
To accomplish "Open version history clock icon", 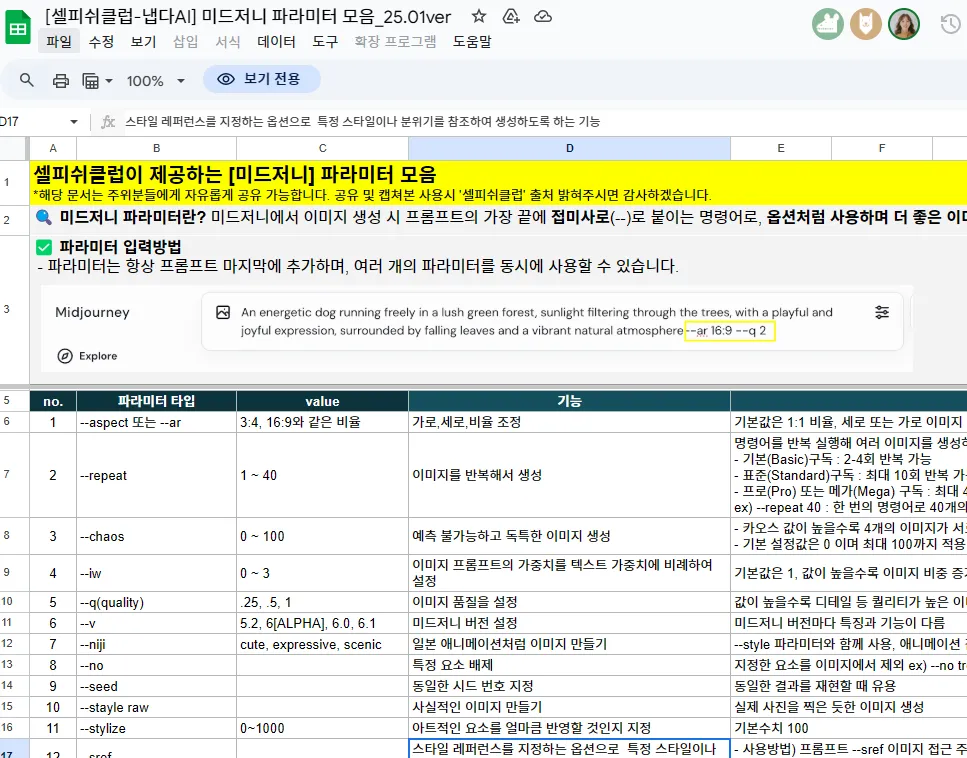I will coord(950,24).
